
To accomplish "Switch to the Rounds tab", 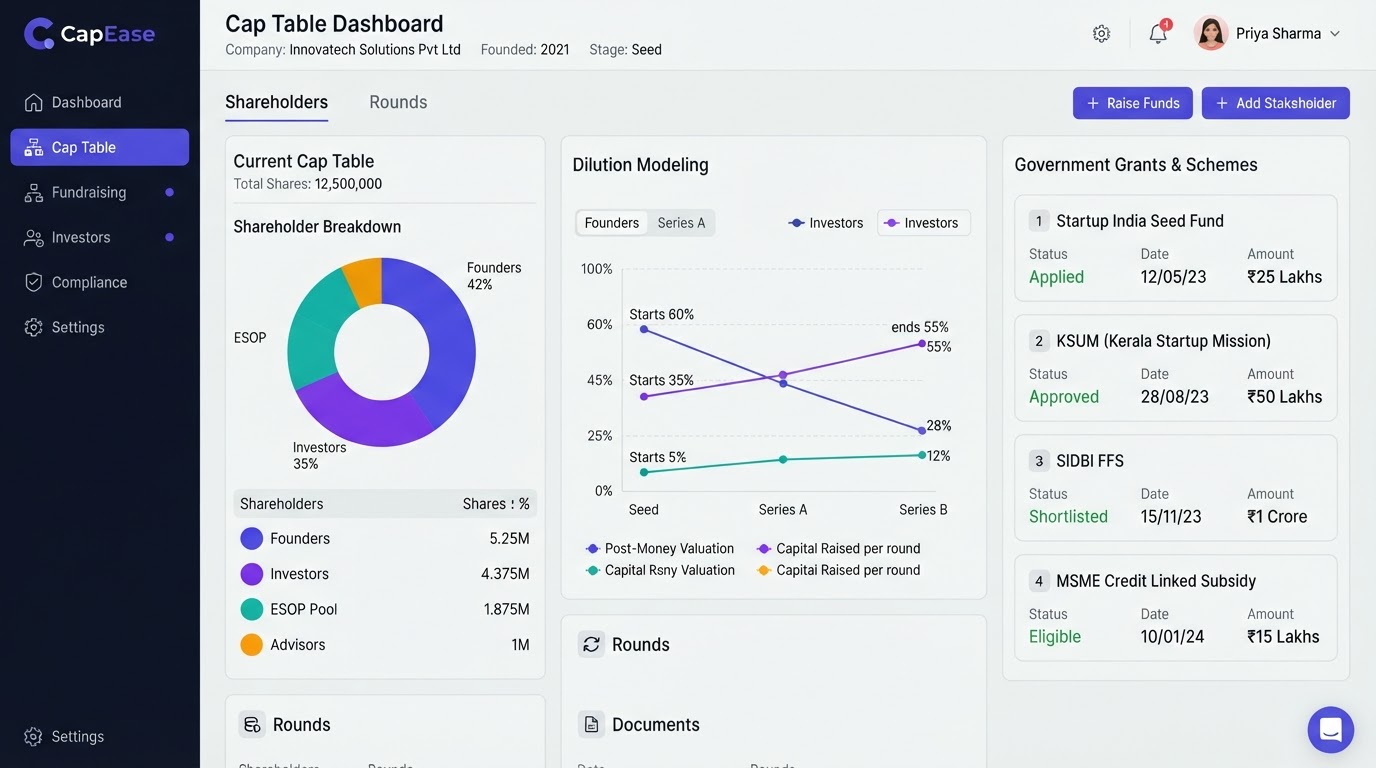I will 398,102.
